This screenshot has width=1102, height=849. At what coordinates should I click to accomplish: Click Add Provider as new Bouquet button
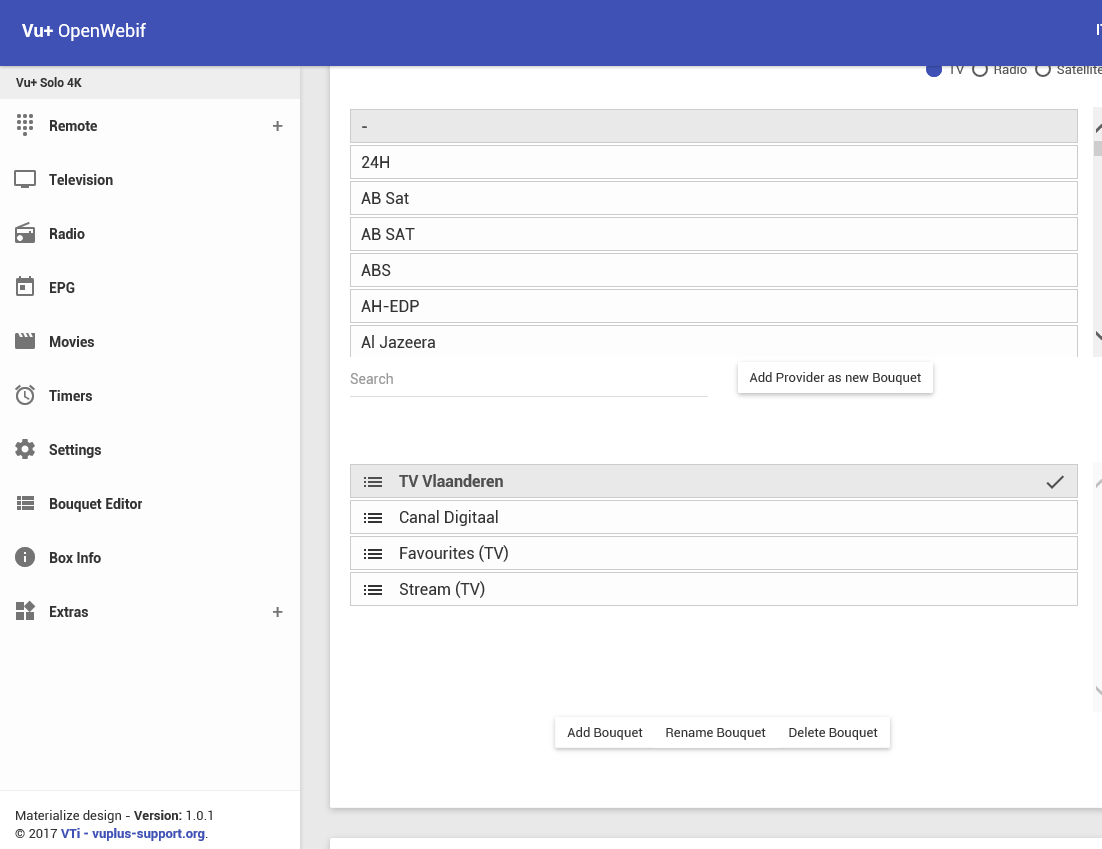835,378
